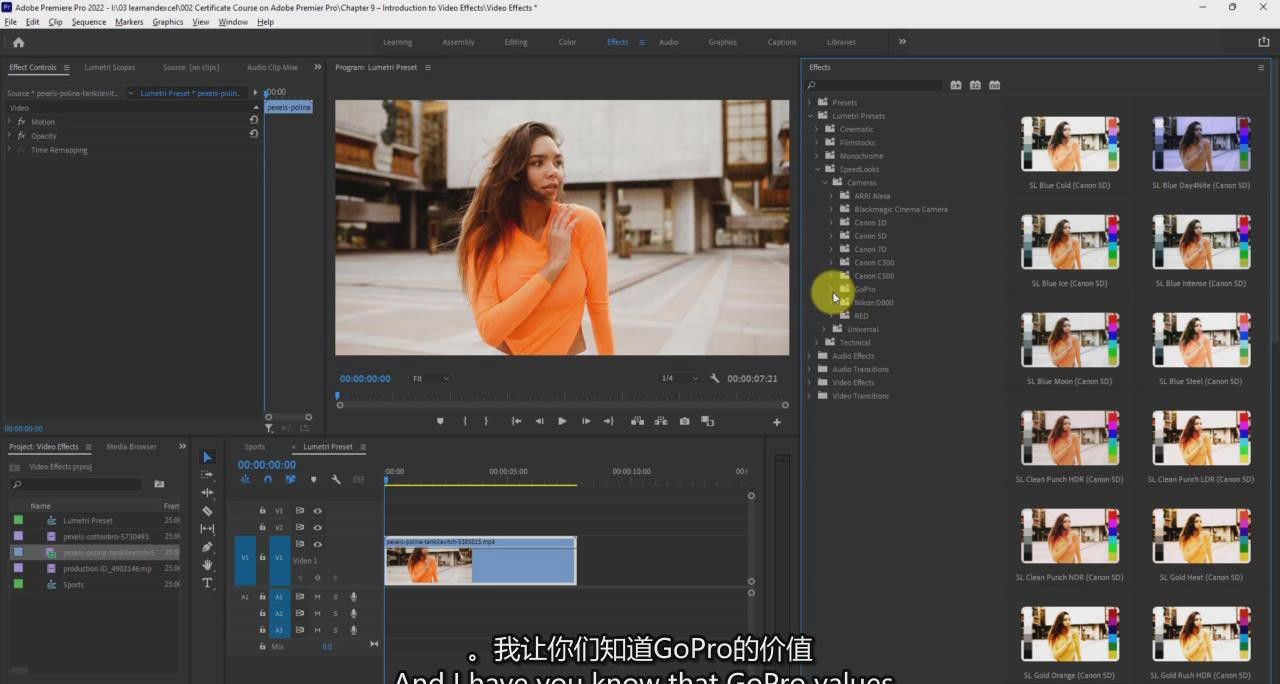Reset the Motion effect
1280x684 pixels.
(x=254, y=121)
